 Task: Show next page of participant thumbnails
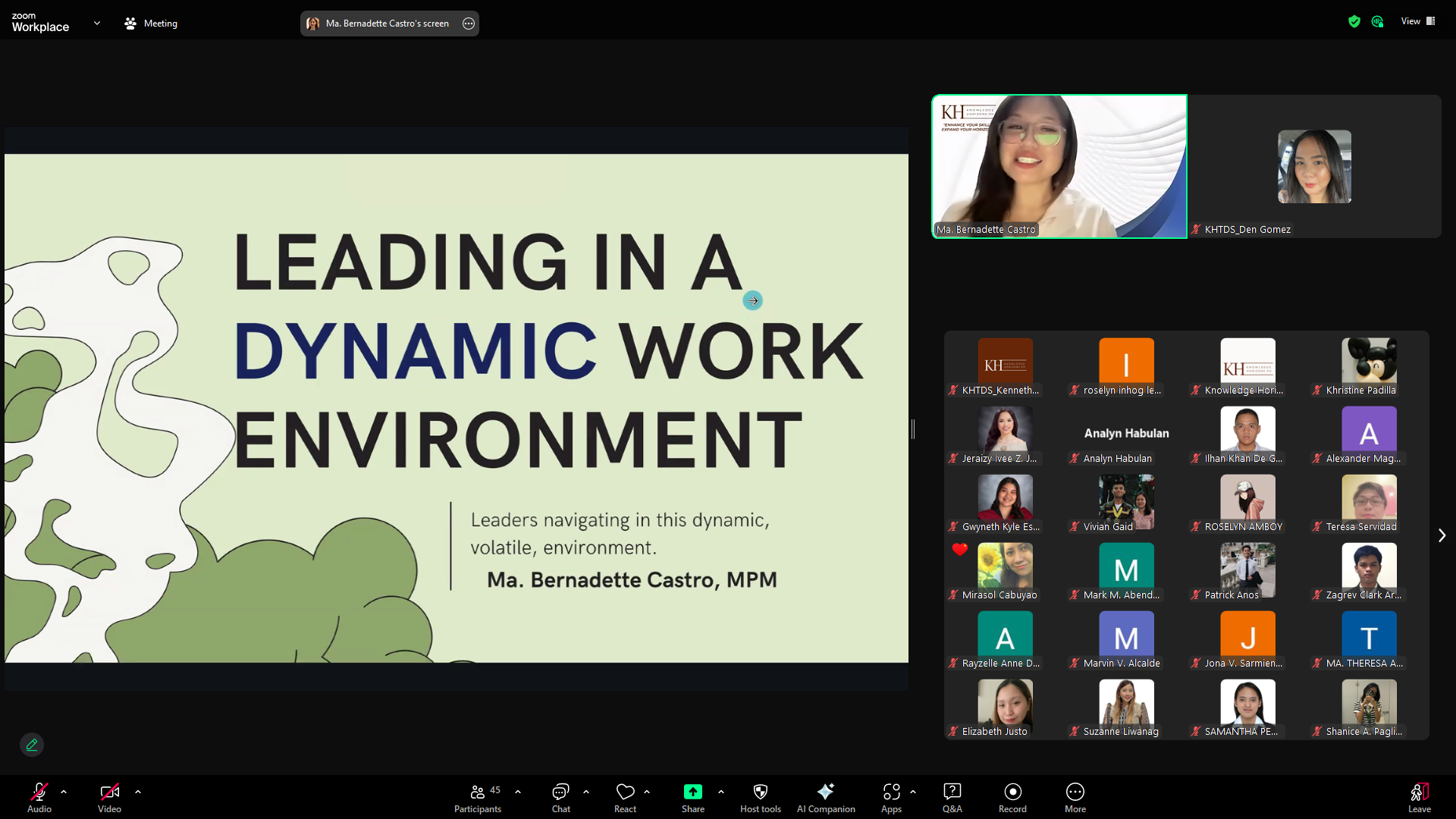coord(1442,535)
